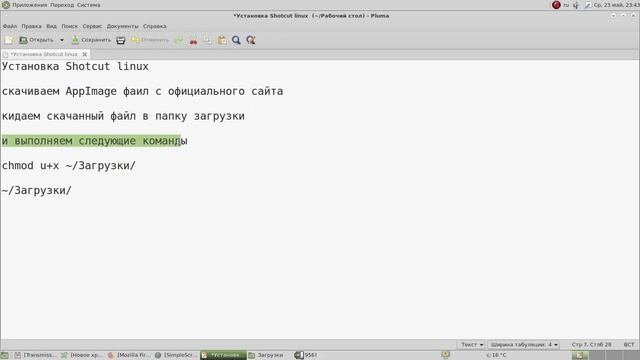Click the Find and Replace icon

point(251,40)
